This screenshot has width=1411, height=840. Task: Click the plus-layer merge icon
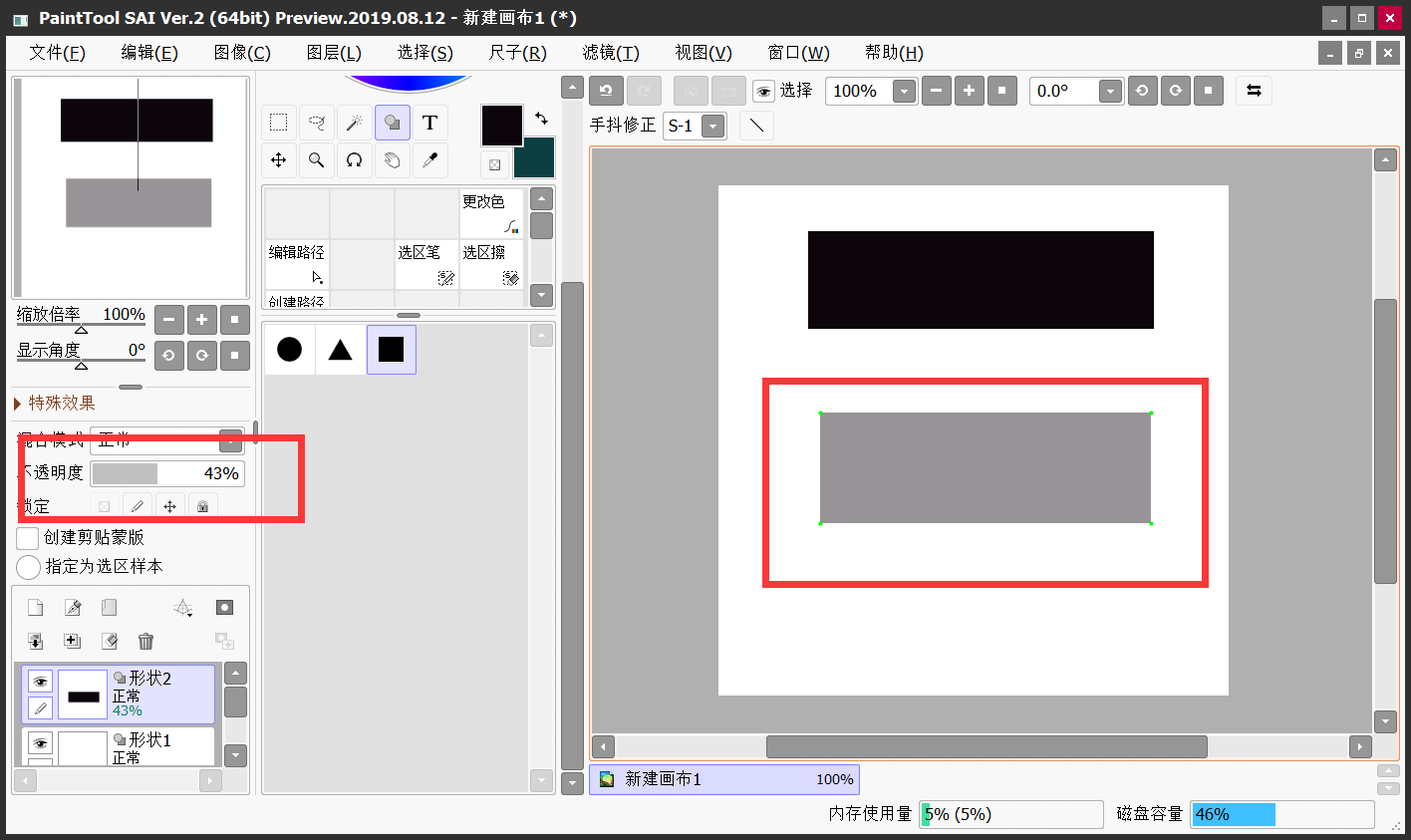click(x=73, y=642)
